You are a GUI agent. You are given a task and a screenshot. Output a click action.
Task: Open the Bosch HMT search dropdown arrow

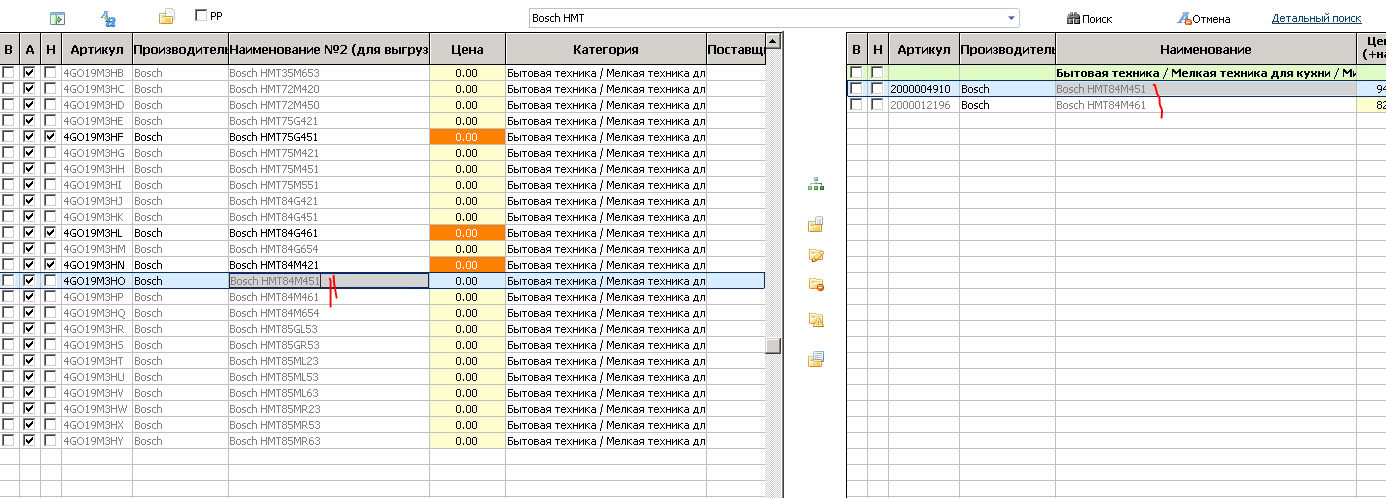click(1012, 18)
